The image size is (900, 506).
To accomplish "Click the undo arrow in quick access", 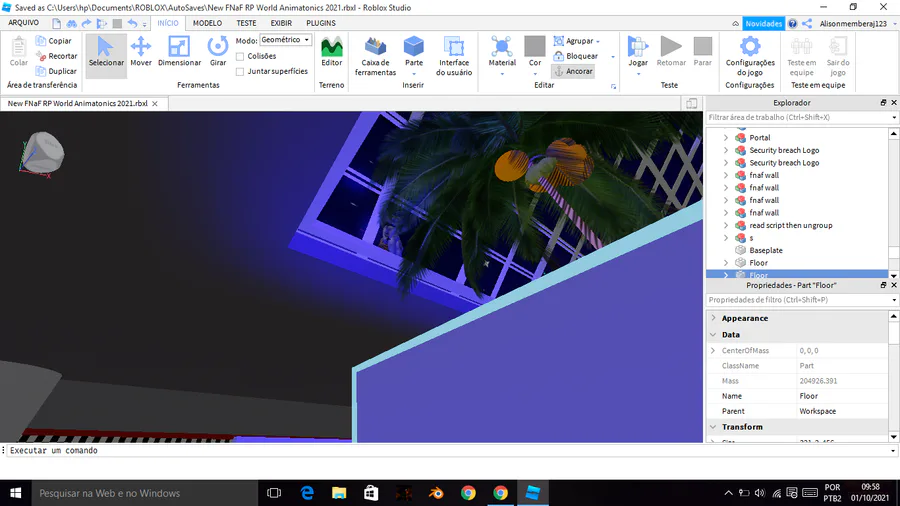I will pos(132,24).
